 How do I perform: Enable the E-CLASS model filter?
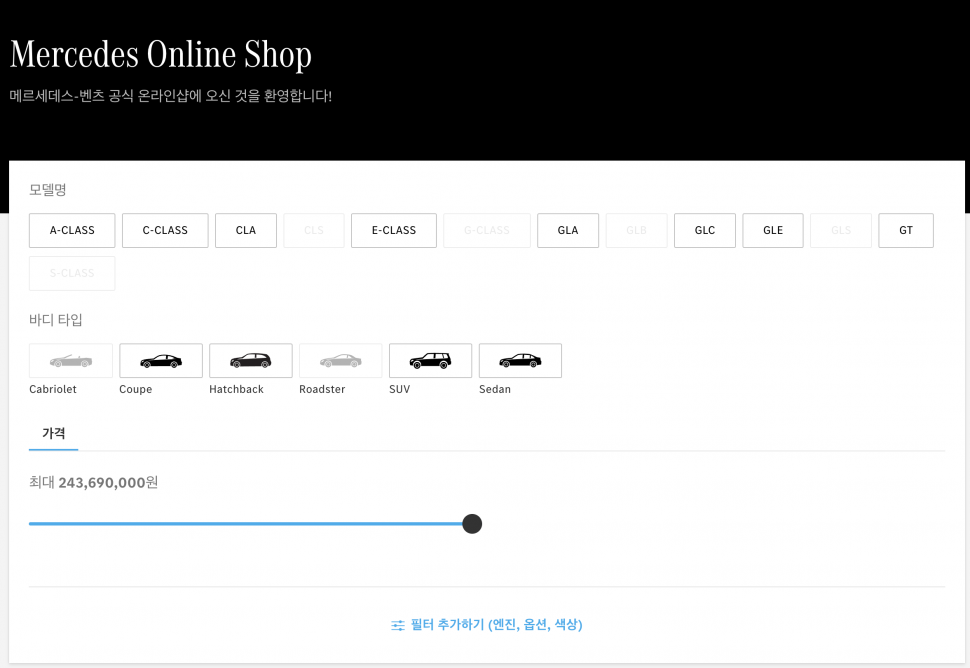393,230
